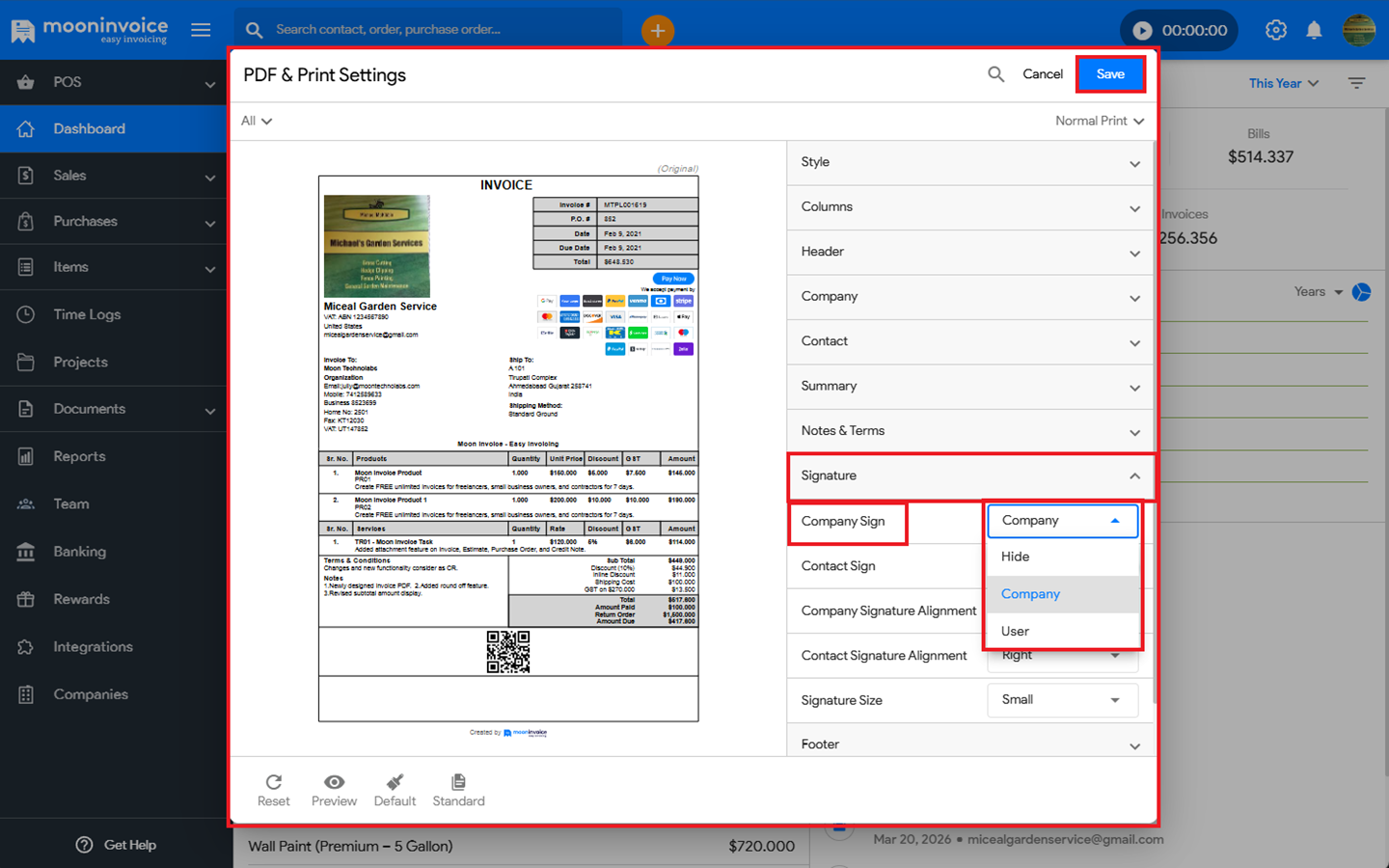
Task: Start the timer play button
Action: 1142,30
